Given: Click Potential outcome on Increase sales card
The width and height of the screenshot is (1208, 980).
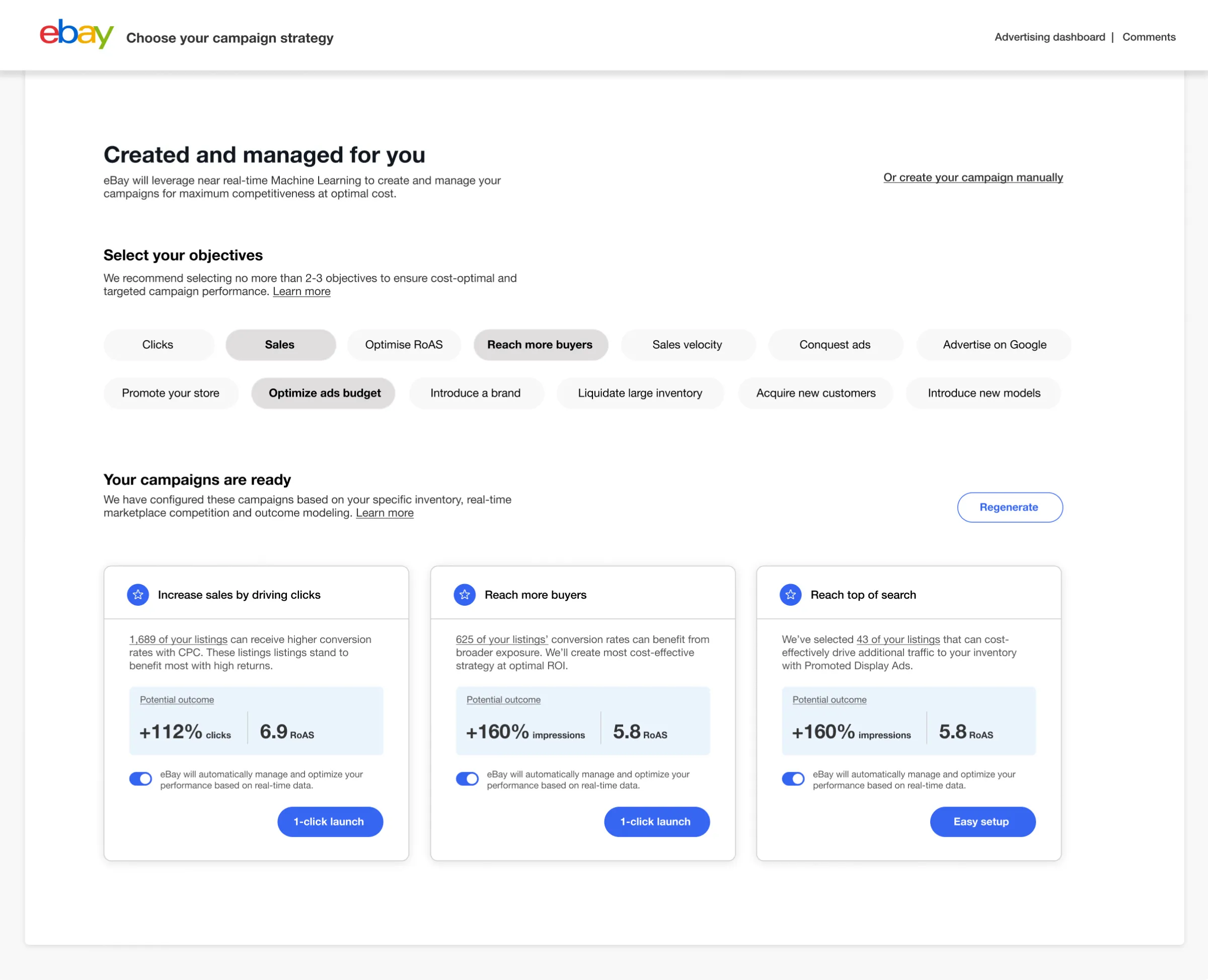Looking at the screenshot, I should tap(177, 700).
